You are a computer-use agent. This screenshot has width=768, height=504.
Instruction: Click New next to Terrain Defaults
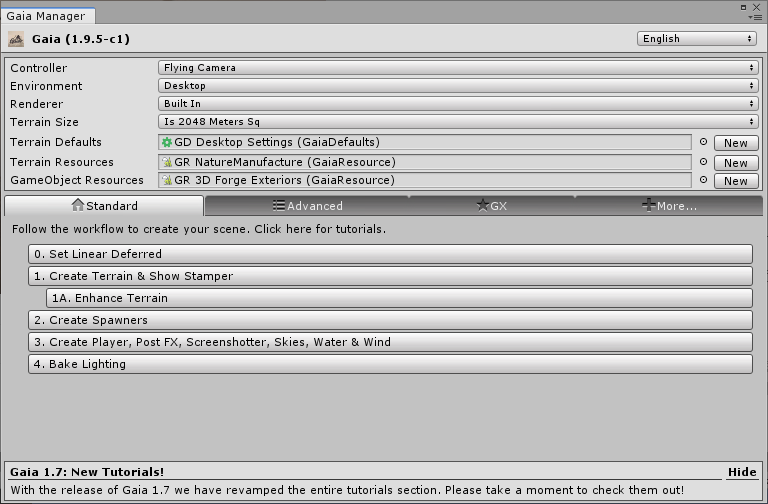[736, 143]
